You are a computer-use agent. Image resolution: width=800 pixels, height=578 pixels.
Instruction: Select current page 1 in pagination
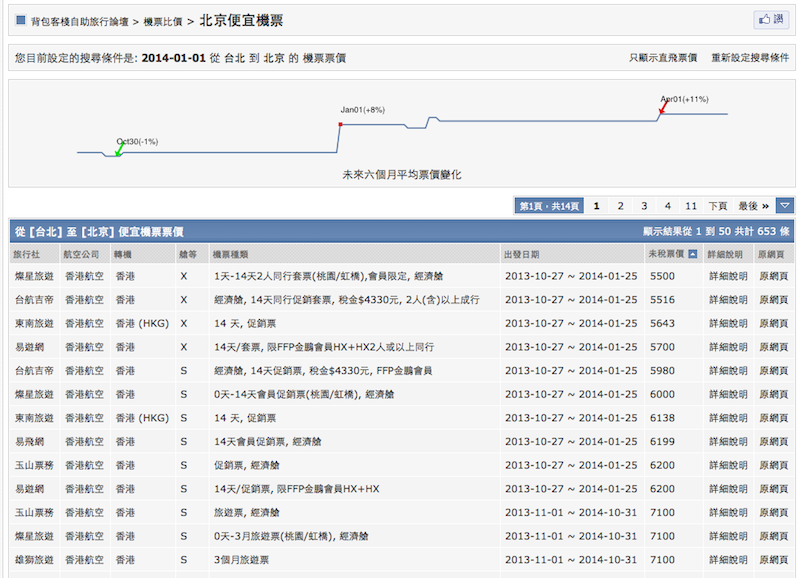coord(596,206)
